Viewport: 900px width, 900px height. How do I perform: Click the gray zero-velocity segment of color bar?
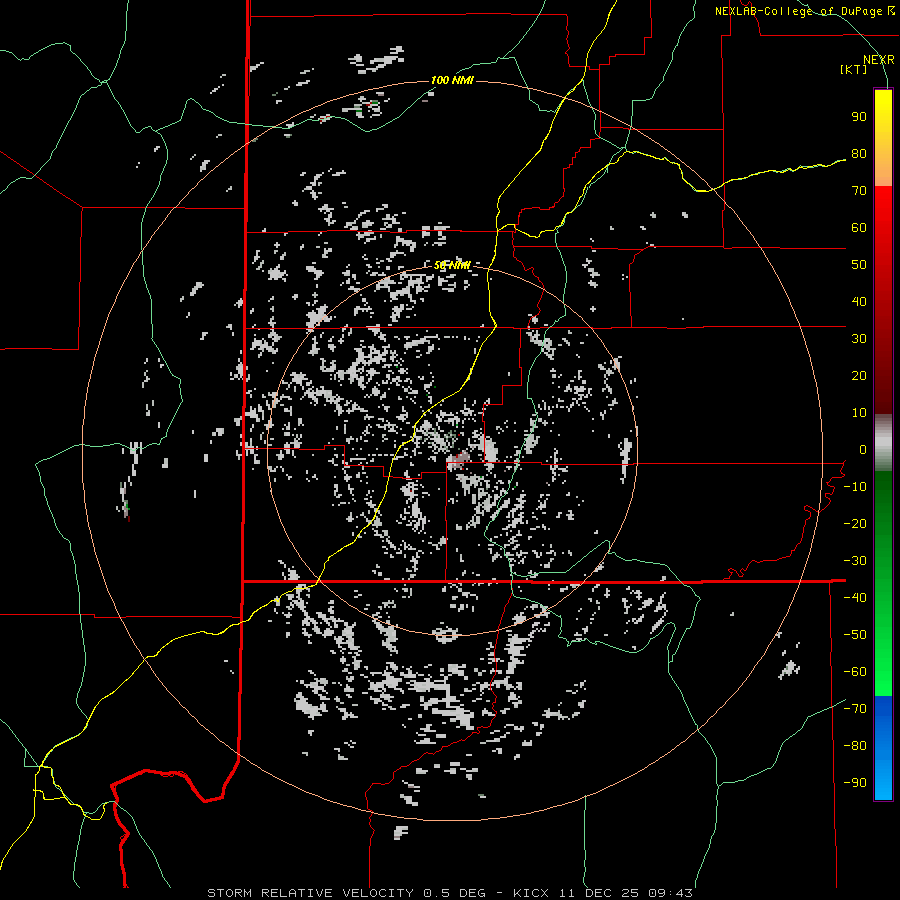coord(883,443)
